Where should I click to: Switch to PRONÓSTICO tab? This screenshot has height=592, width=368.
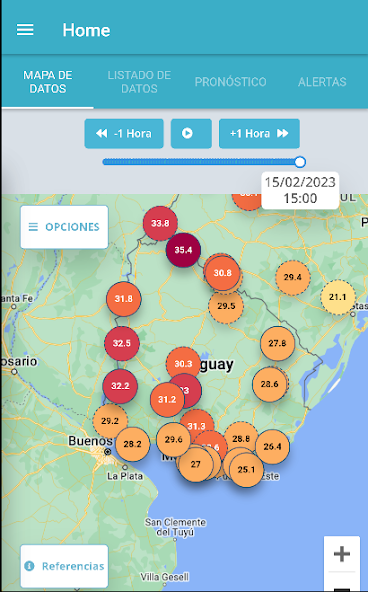231,82
